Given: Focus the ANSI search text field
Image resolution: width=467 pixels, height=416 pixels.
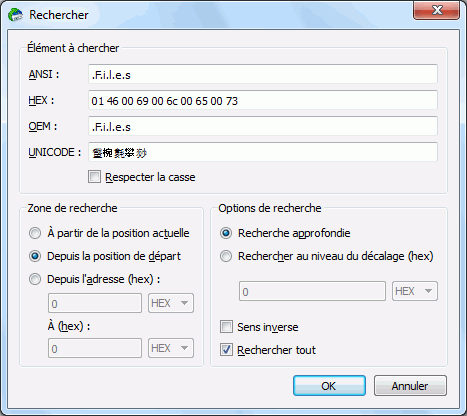Looking at the screenshot, I should coord(263,74).
